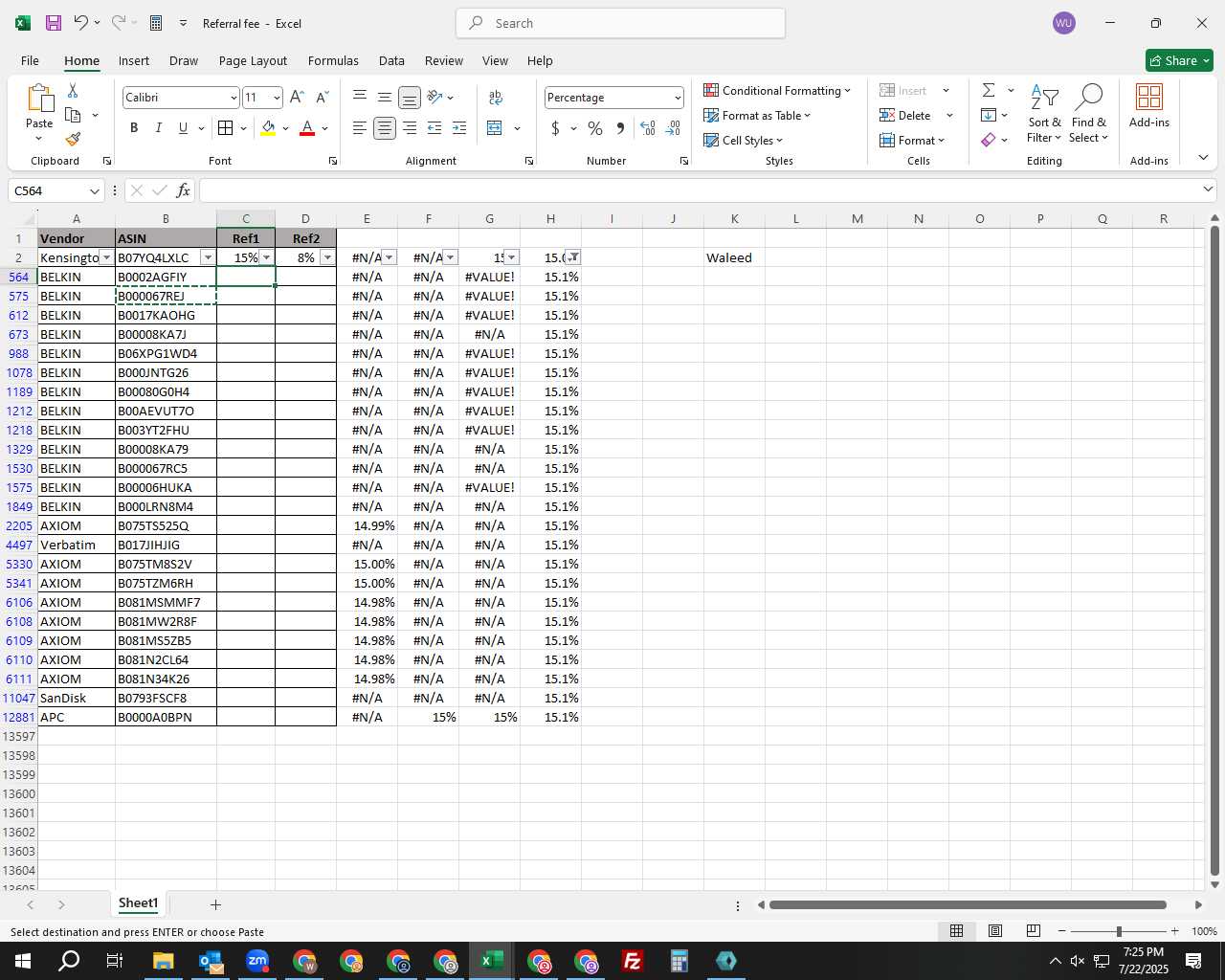Open the Add-ins button

[1149, 105]
